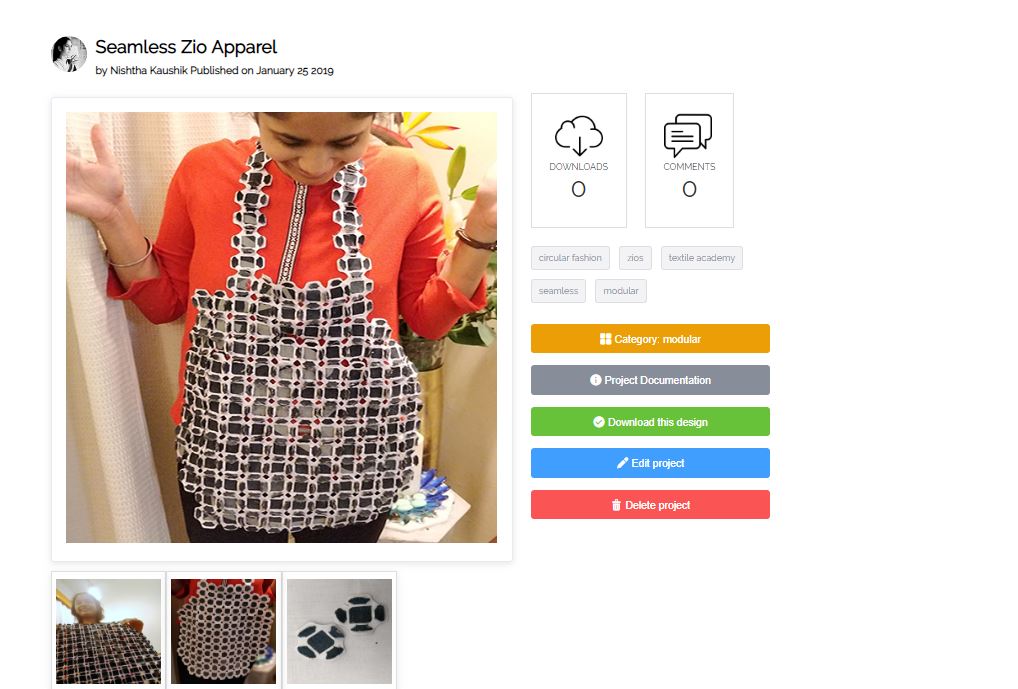Open author name Nishtha Kaushik link
Screen dimensions: 1018x689
pyautogui.click(x=148, y=70)
